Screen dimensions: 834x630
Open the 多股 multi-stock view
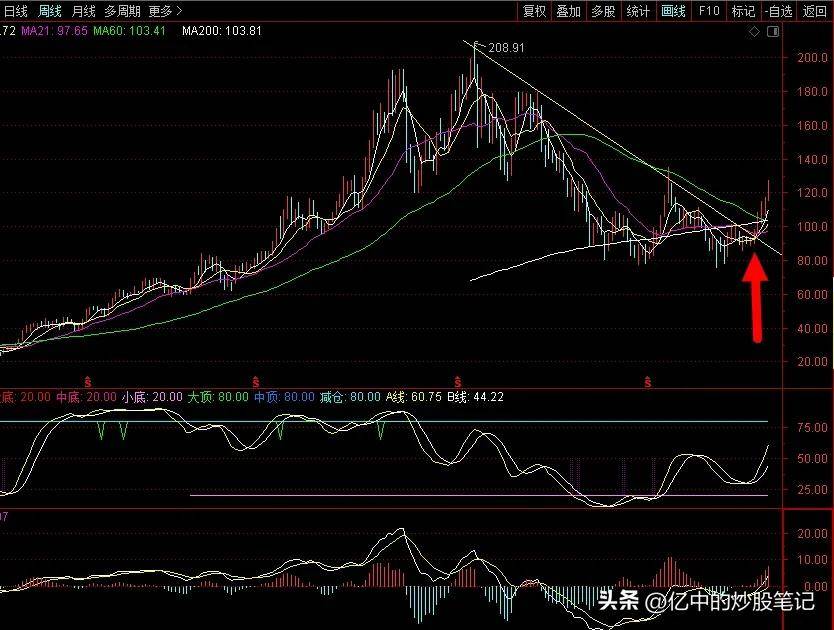coord(603,11)
